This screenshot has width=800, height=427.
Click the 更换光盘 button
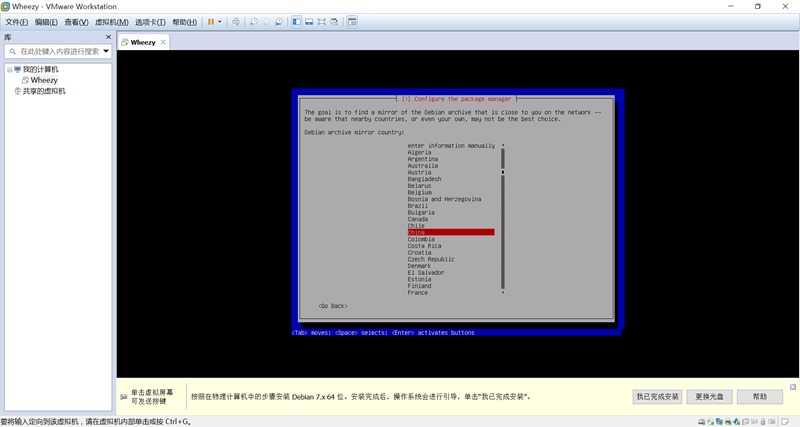709,396
